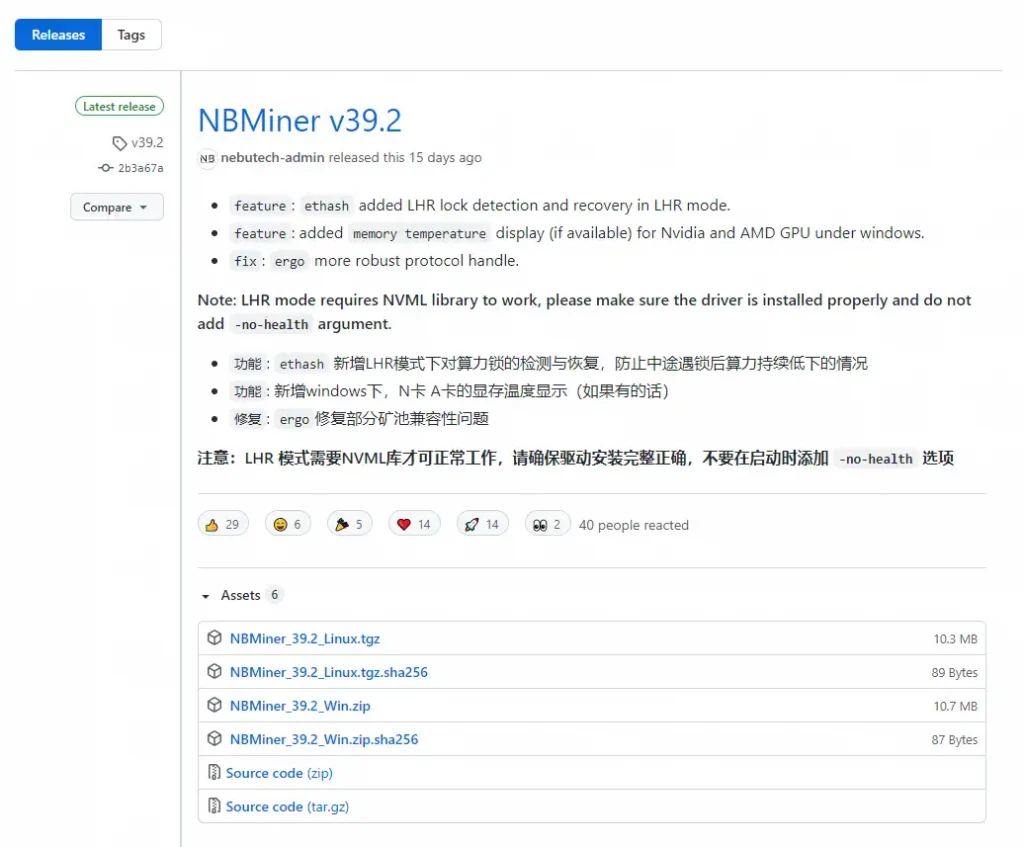Switch to the Tags tab

131,35
